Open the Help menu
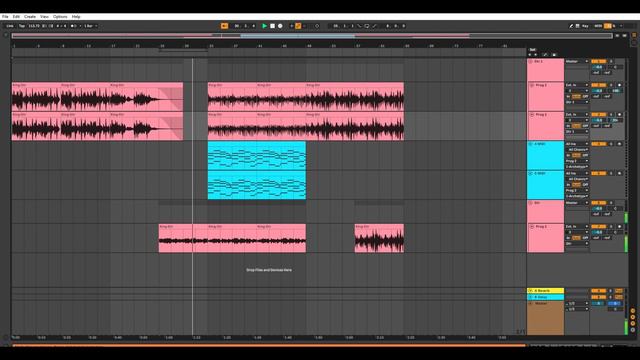 click(76, 17)
